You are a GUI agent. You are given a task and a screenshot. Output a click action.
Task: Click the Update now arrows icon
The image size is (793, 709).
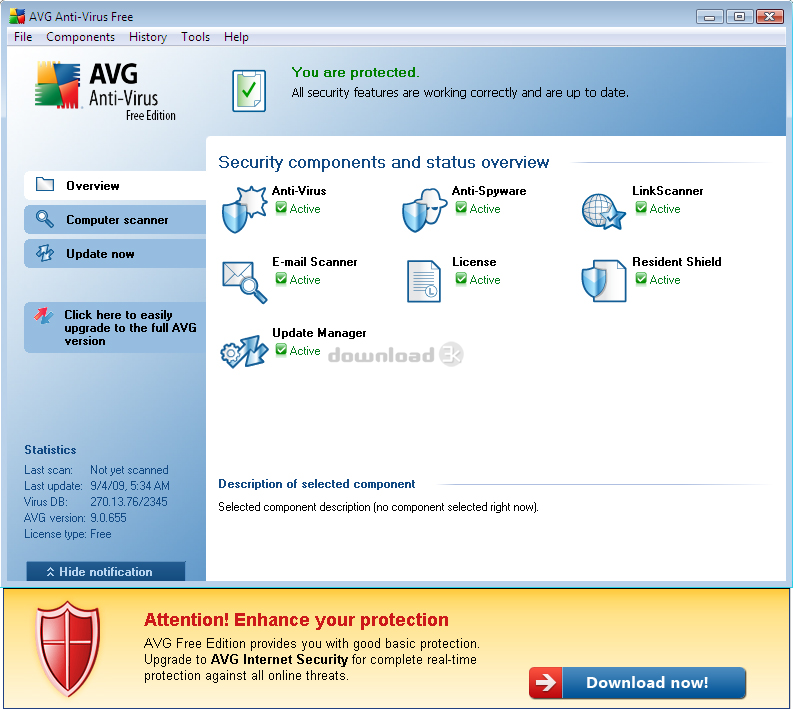point(45,253)
